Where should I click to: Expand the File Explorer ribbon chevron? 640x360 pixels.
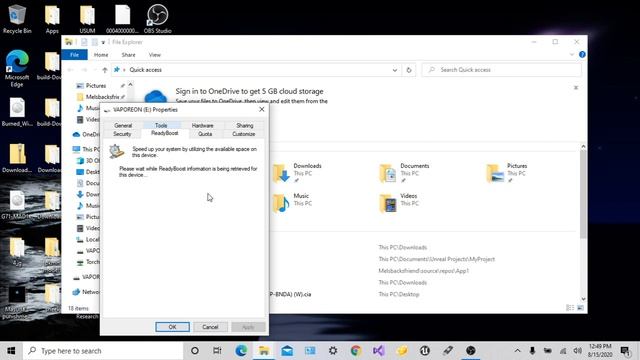(x=571, y=54)
